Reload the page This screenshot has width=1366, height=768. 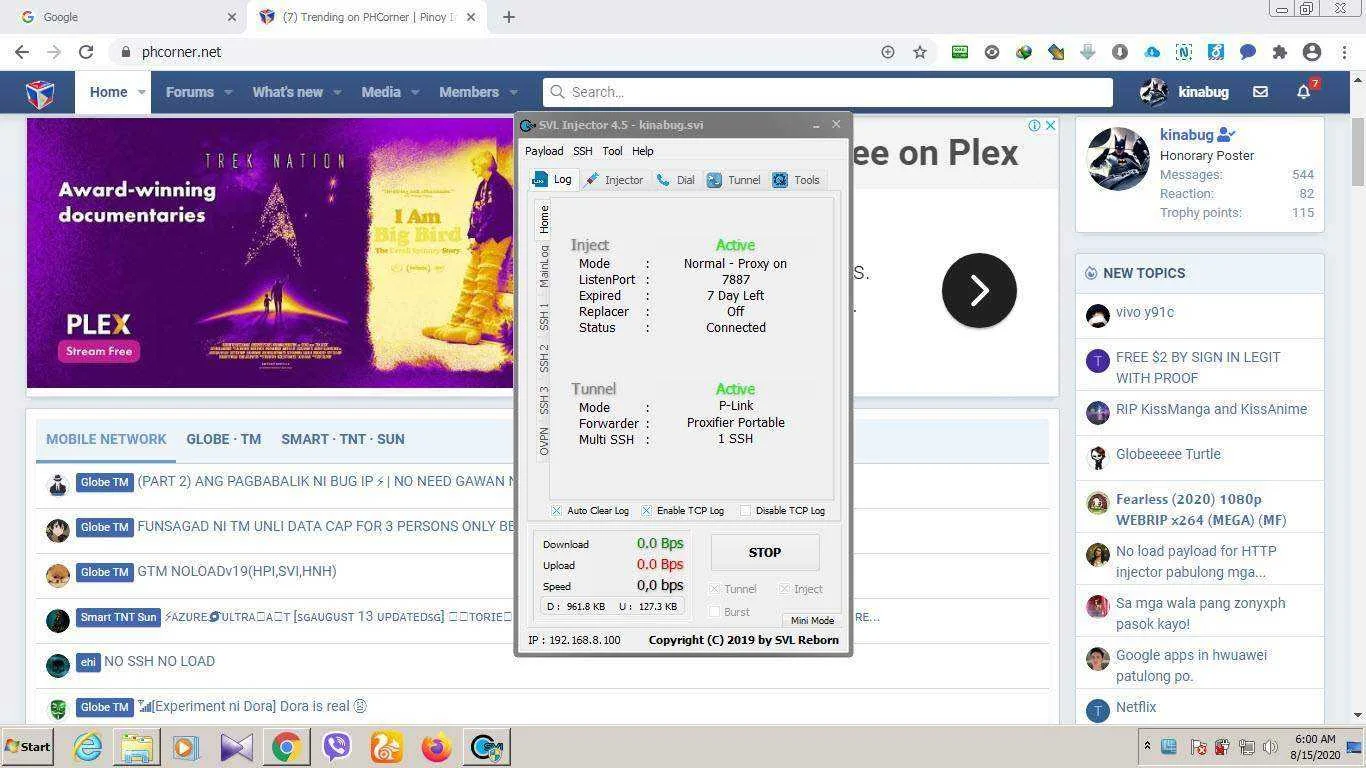[x=86, y=52]
